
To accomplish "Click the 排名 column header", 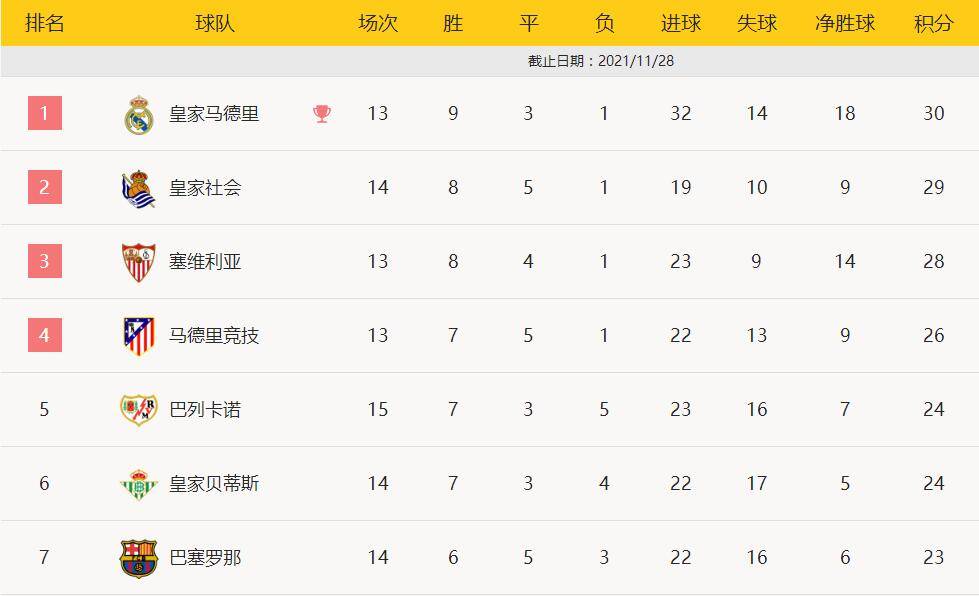I will coord(44,24).
